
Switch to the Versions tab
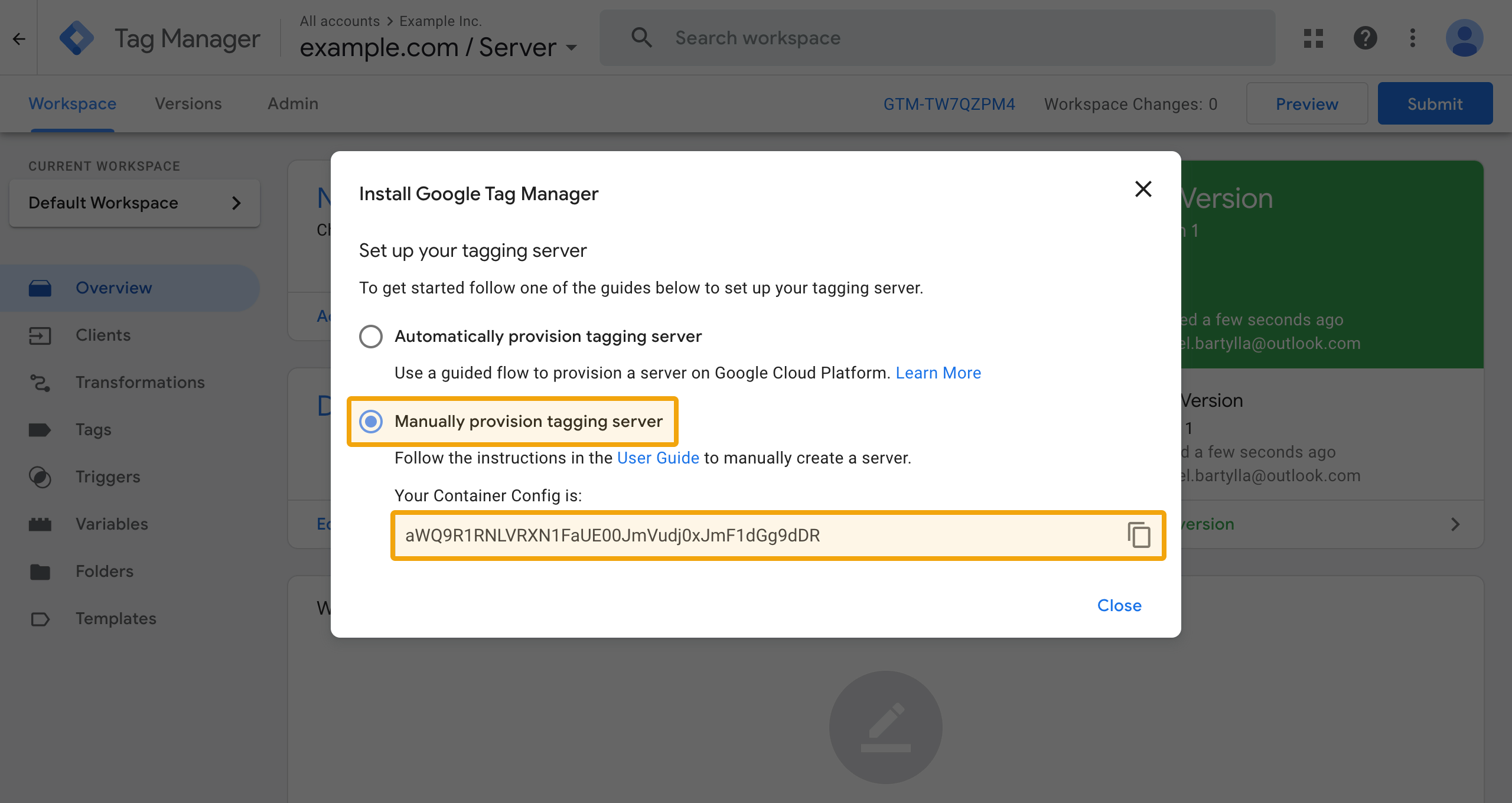click(188, 104)
